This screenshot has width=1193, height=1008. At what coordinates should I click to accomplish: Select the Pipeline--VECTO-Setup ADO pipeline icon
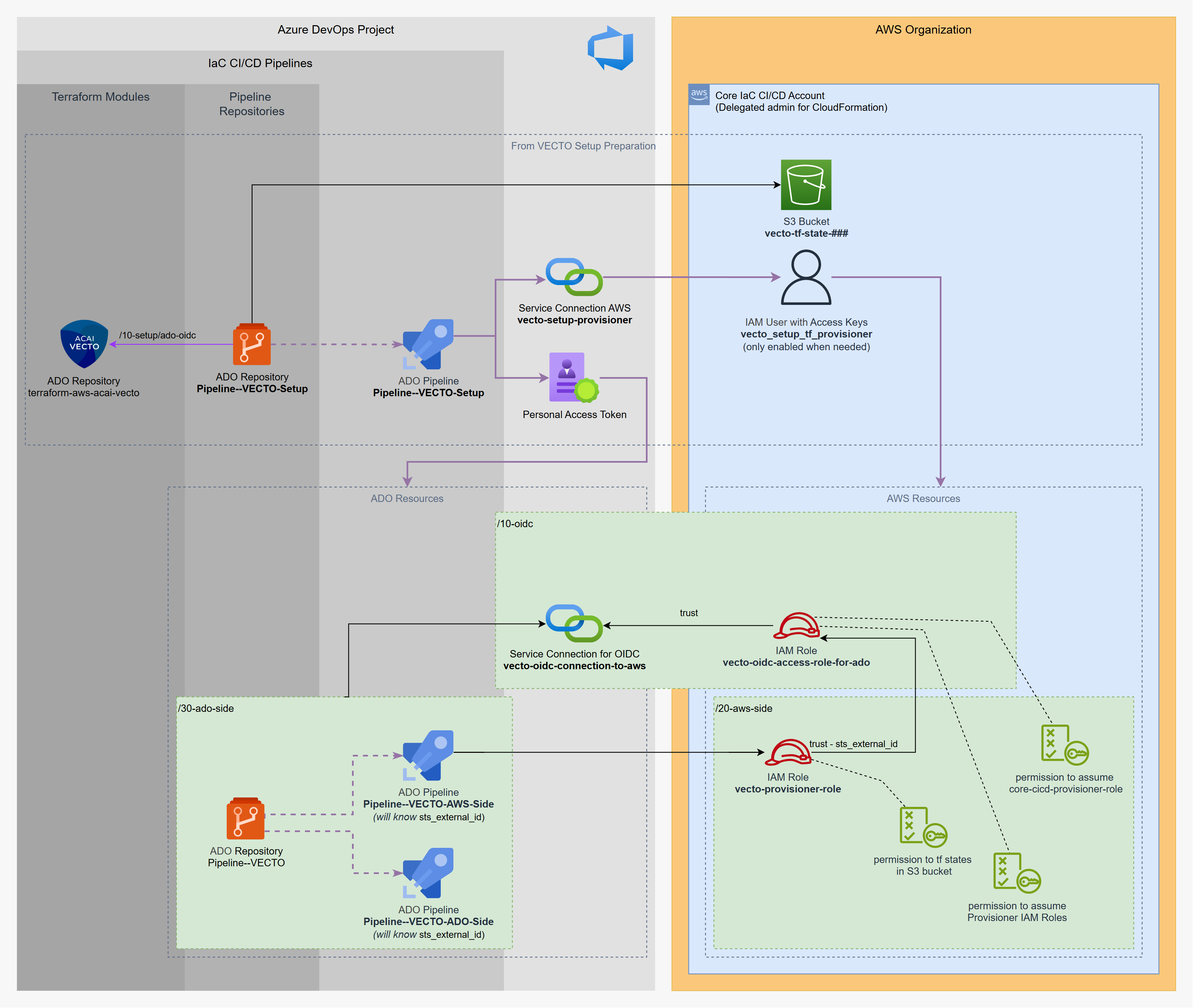(428, 344)
